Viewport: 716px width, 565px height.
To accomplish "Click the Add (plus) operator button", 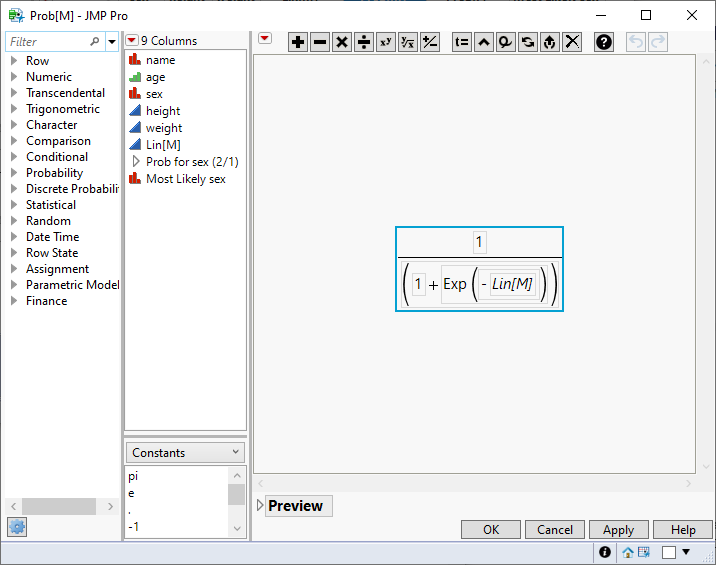I will pos(298,42).
